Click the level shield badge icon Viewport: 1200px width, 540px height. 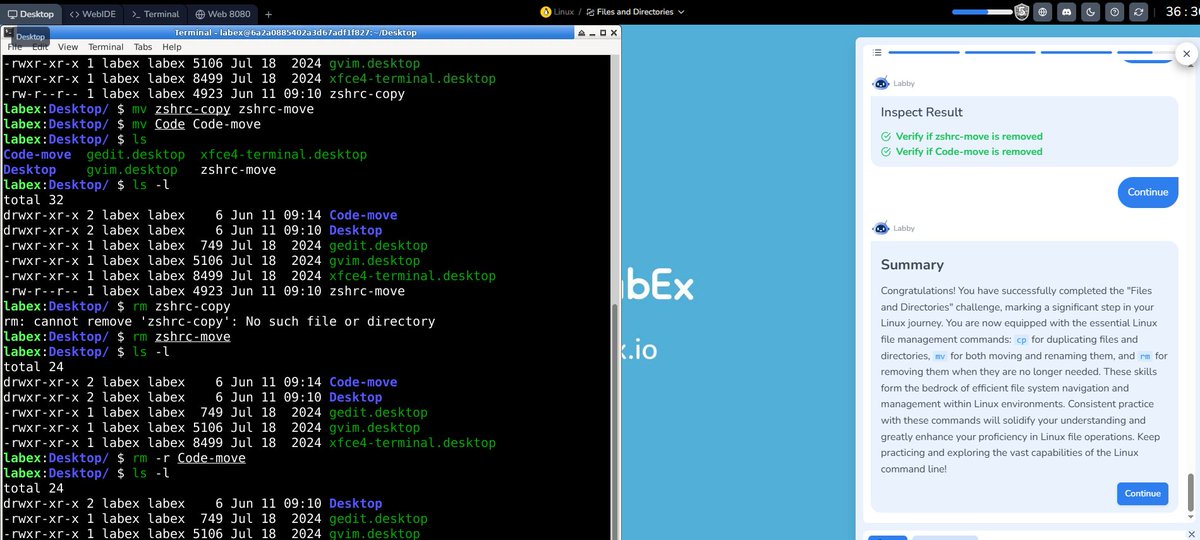(x=1021, y=12)
